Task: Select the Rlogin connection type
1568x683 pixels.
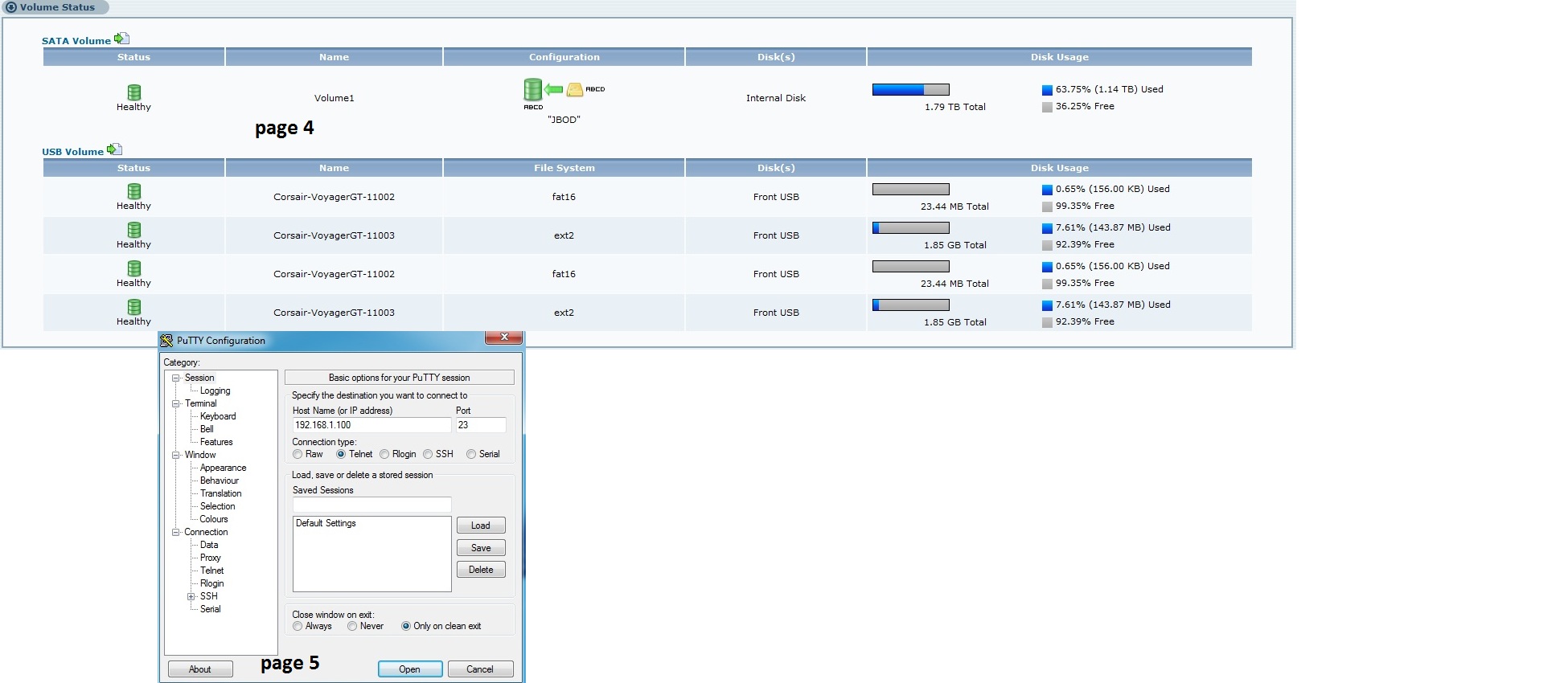Action: 384,454
